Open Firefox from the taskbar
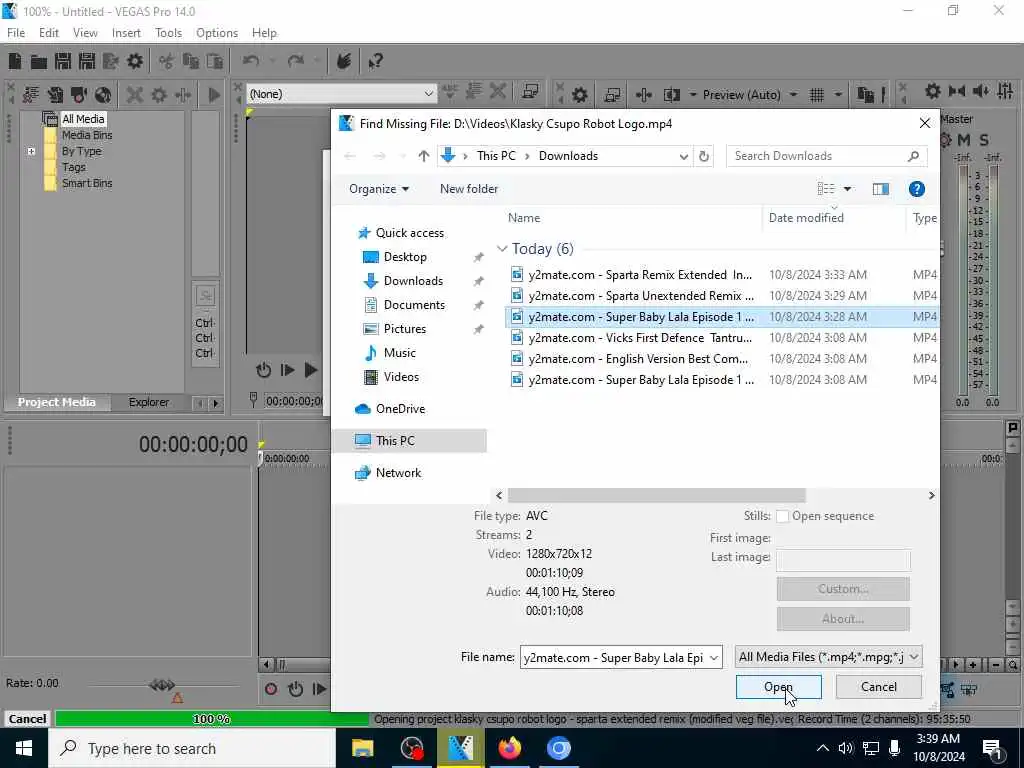Image resolution: width=1024 pixels, height=768 pixels. click(509, 748)
